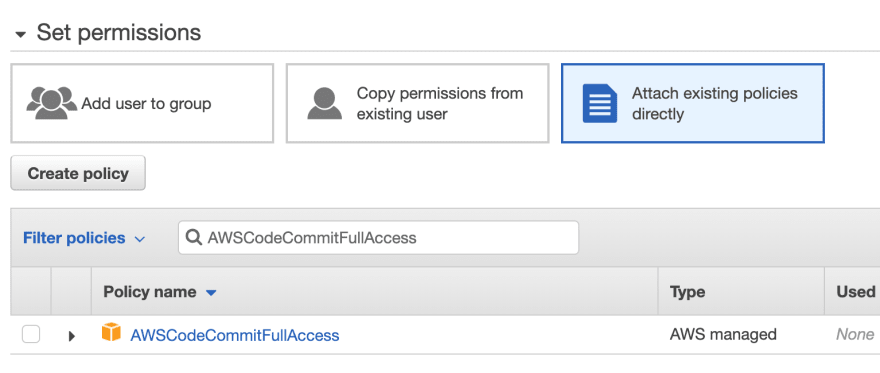Collapse the Set permissions section triangle
The width and height of the screenshot is (880, 373).
[21, 35]
